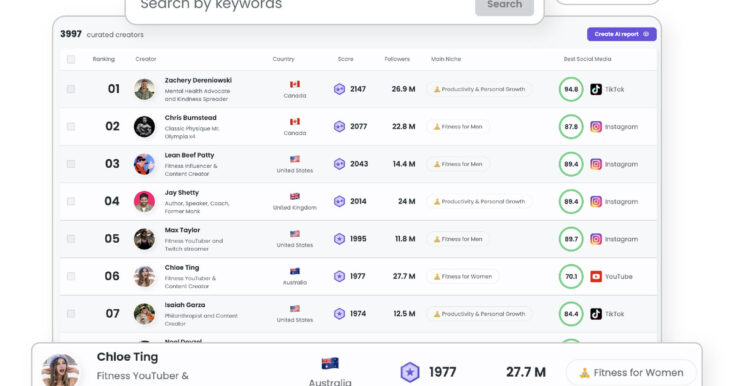Screen dimensions: 738x386
Task: Click Instagram icon in Jay Shetty row
Action: coord(596,201)
